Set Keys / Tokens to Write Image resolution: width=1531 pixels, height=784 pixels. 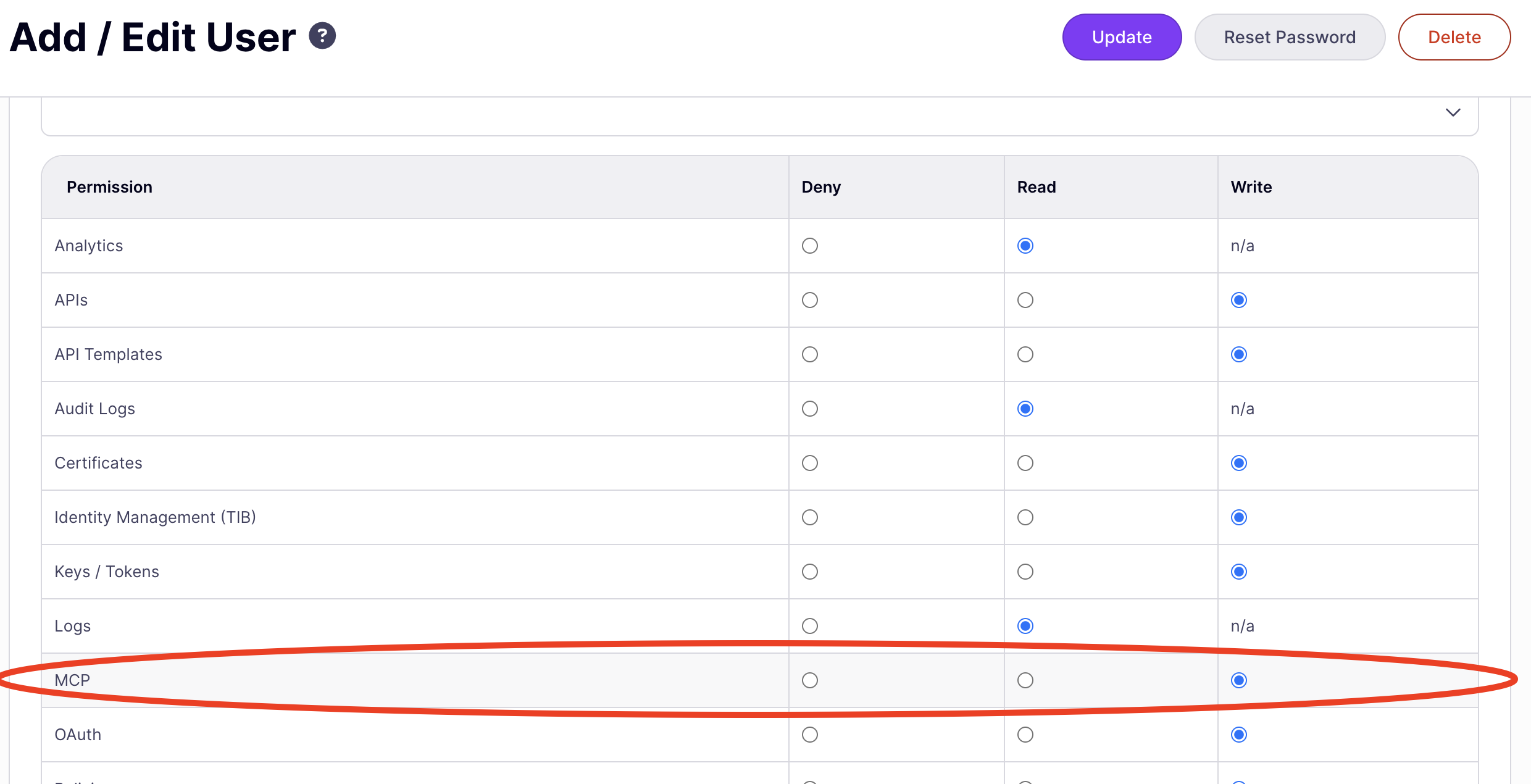point(1239,572)
